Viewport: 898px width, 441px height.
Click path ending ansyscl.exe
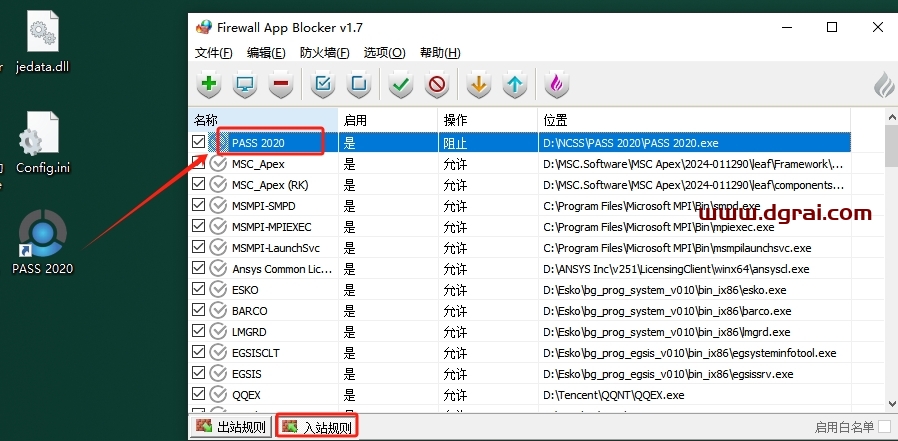[676, 269]
